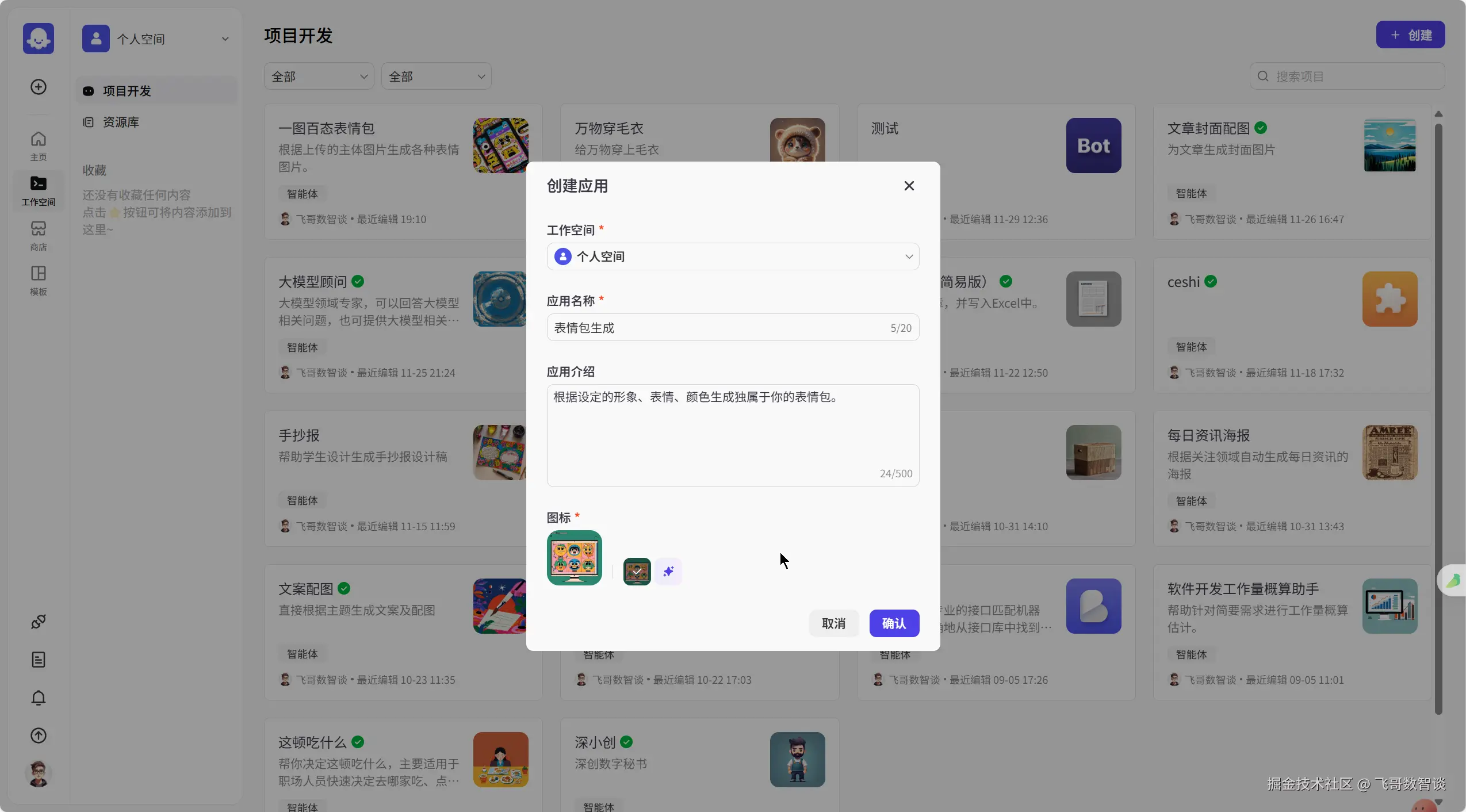Open the first 全部 filter dropdown

319,76
